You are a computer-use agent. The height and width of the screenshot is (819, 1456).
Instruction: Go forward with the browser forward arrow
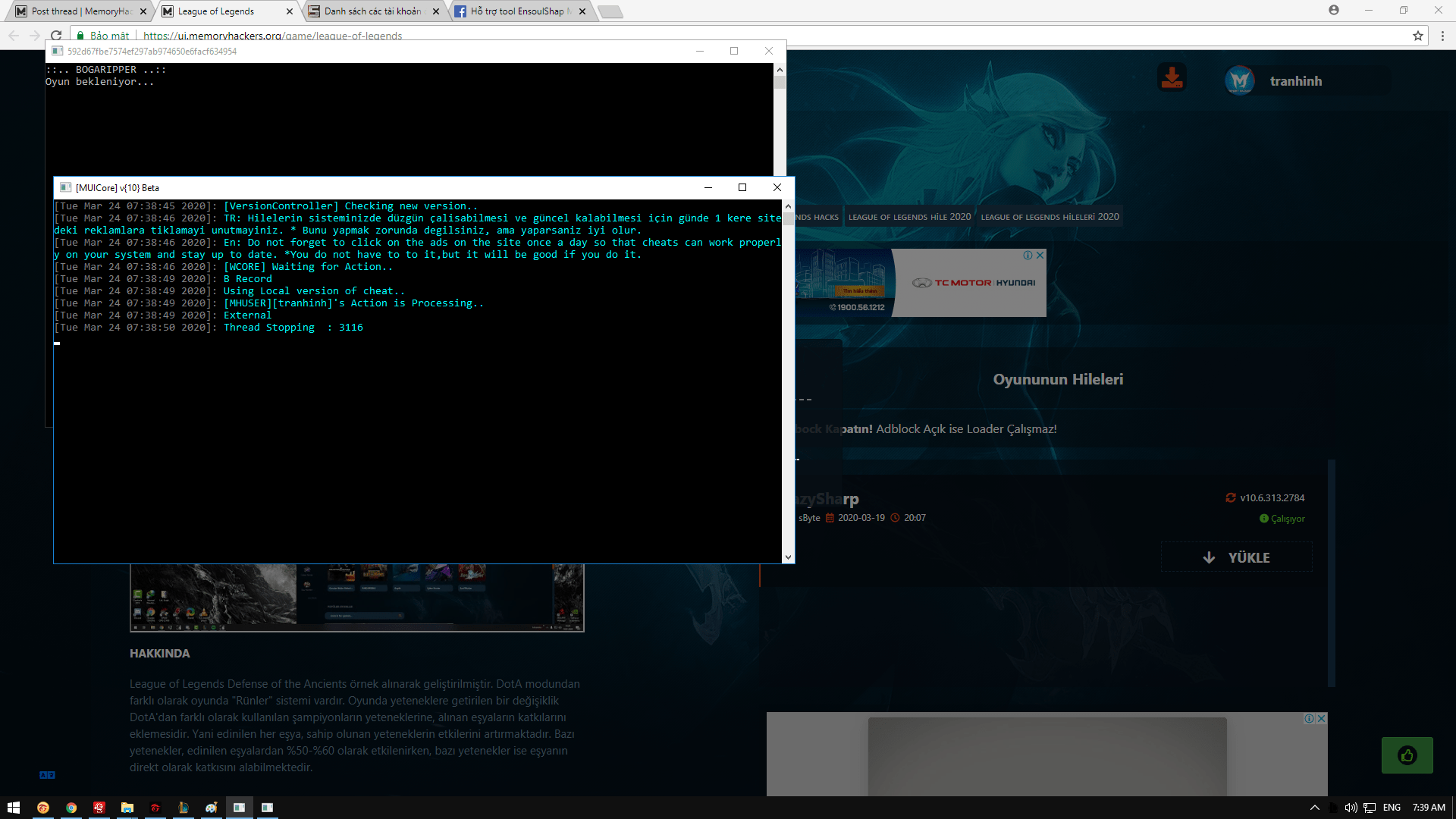(x=35, y=36)
